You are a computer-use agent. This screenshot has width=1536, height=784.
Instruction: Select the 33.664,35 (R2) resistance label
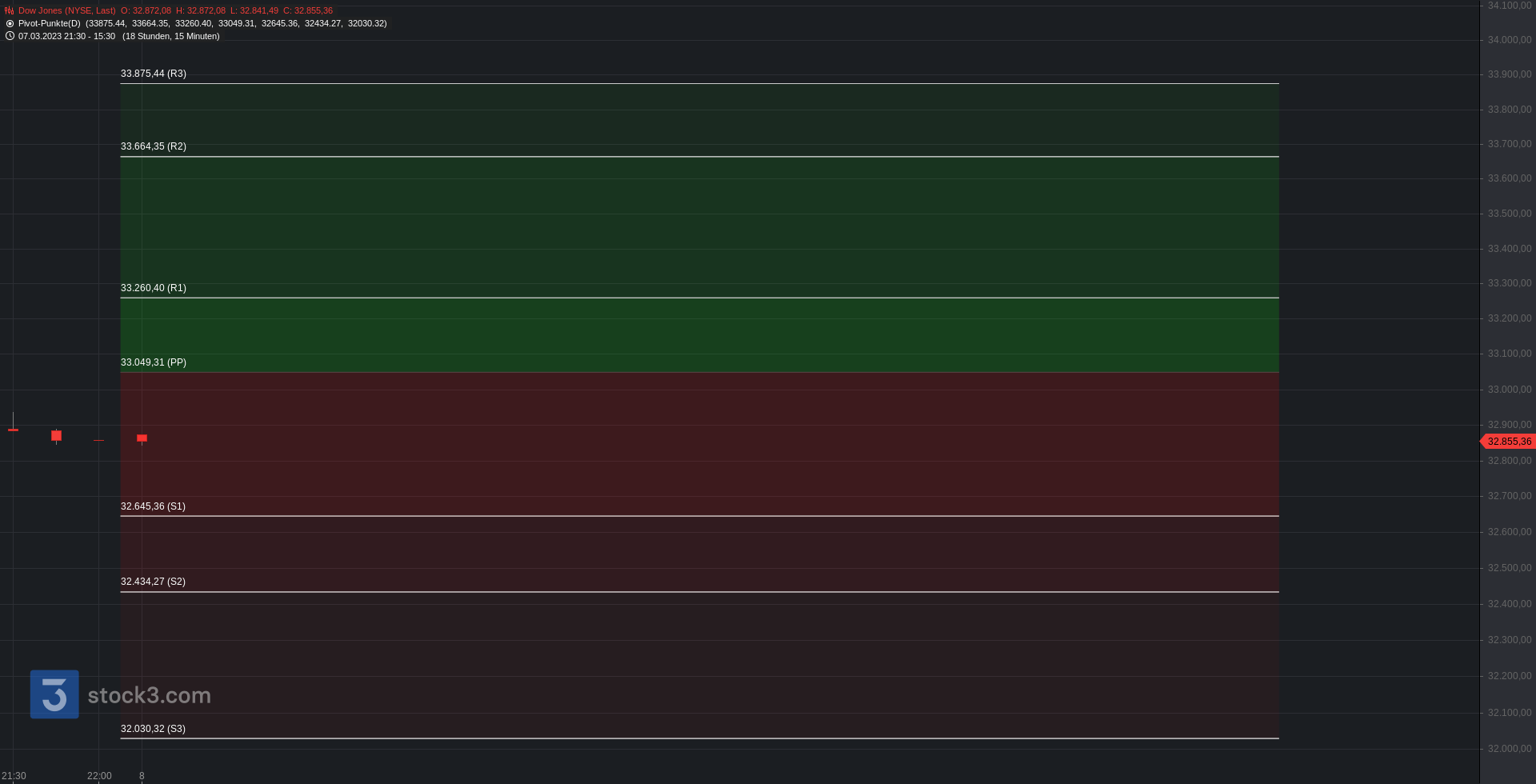pos(154,146)
